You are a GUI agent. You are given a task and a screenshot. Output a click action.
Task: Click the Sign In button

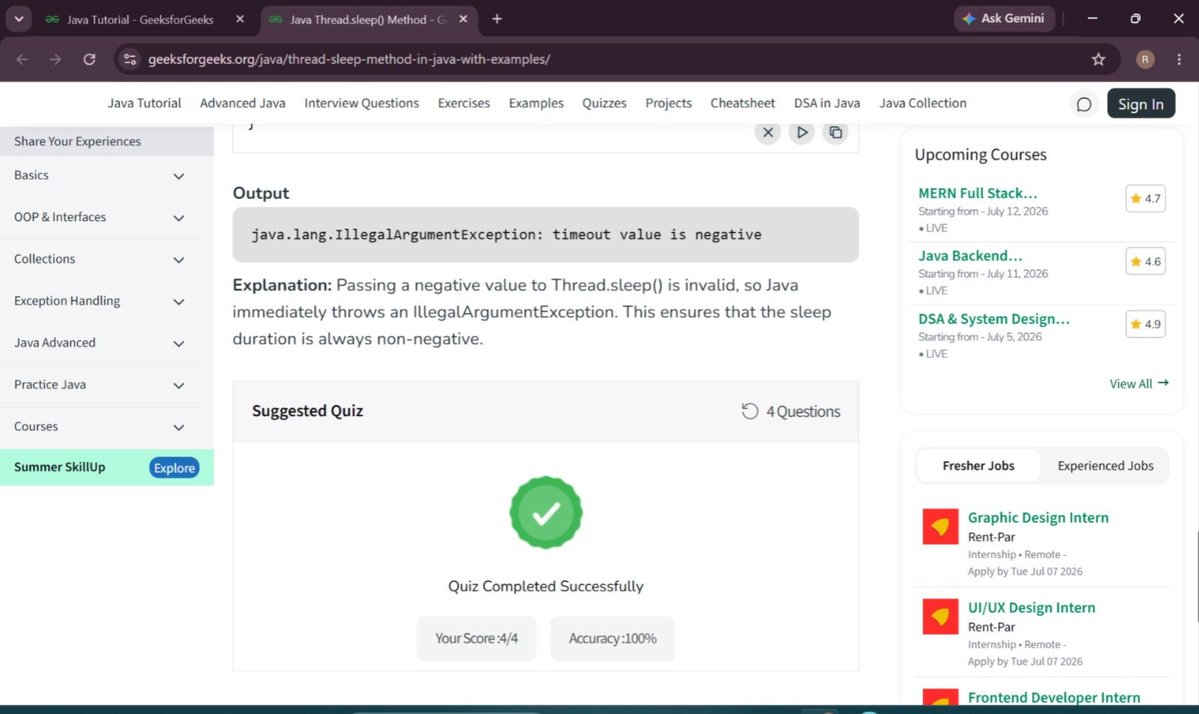click(1141, 104)
